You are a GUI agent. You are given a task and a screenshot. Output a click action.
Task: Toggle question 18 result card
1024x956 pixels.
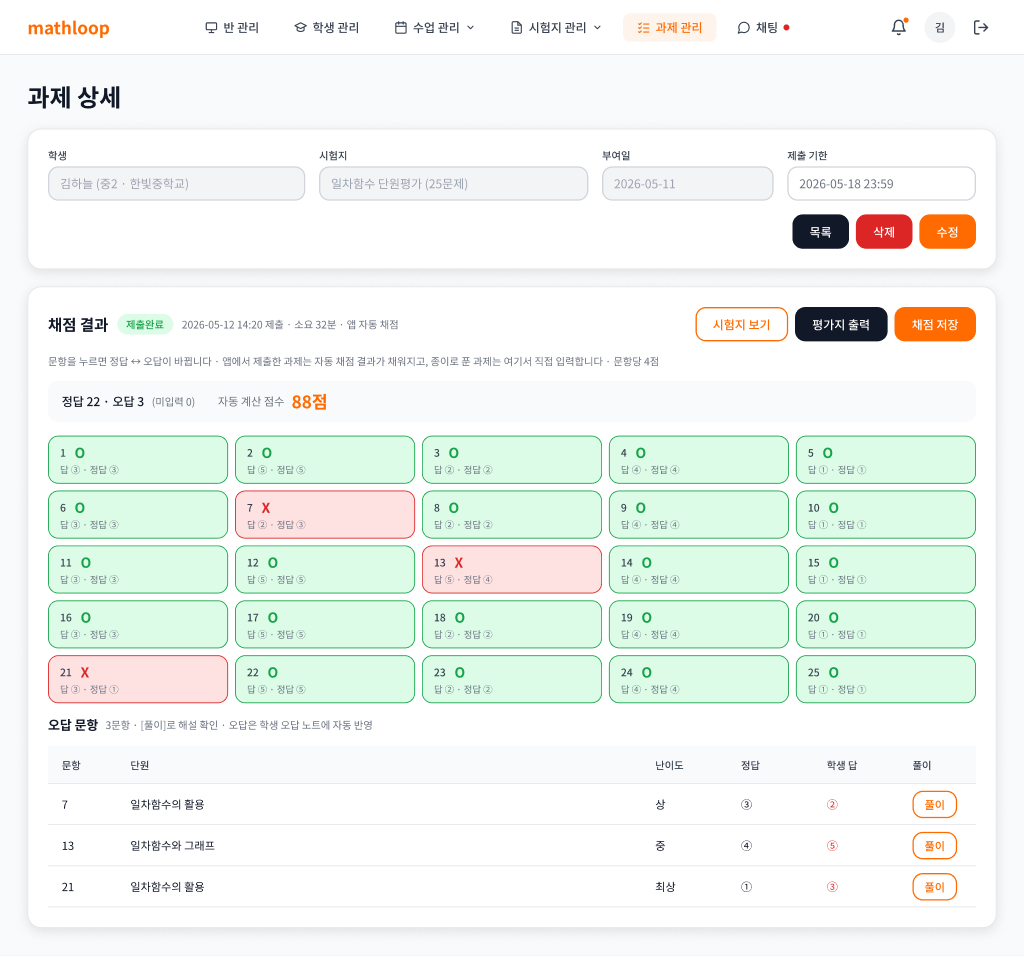pyautogui.click(x=511, y=624)
